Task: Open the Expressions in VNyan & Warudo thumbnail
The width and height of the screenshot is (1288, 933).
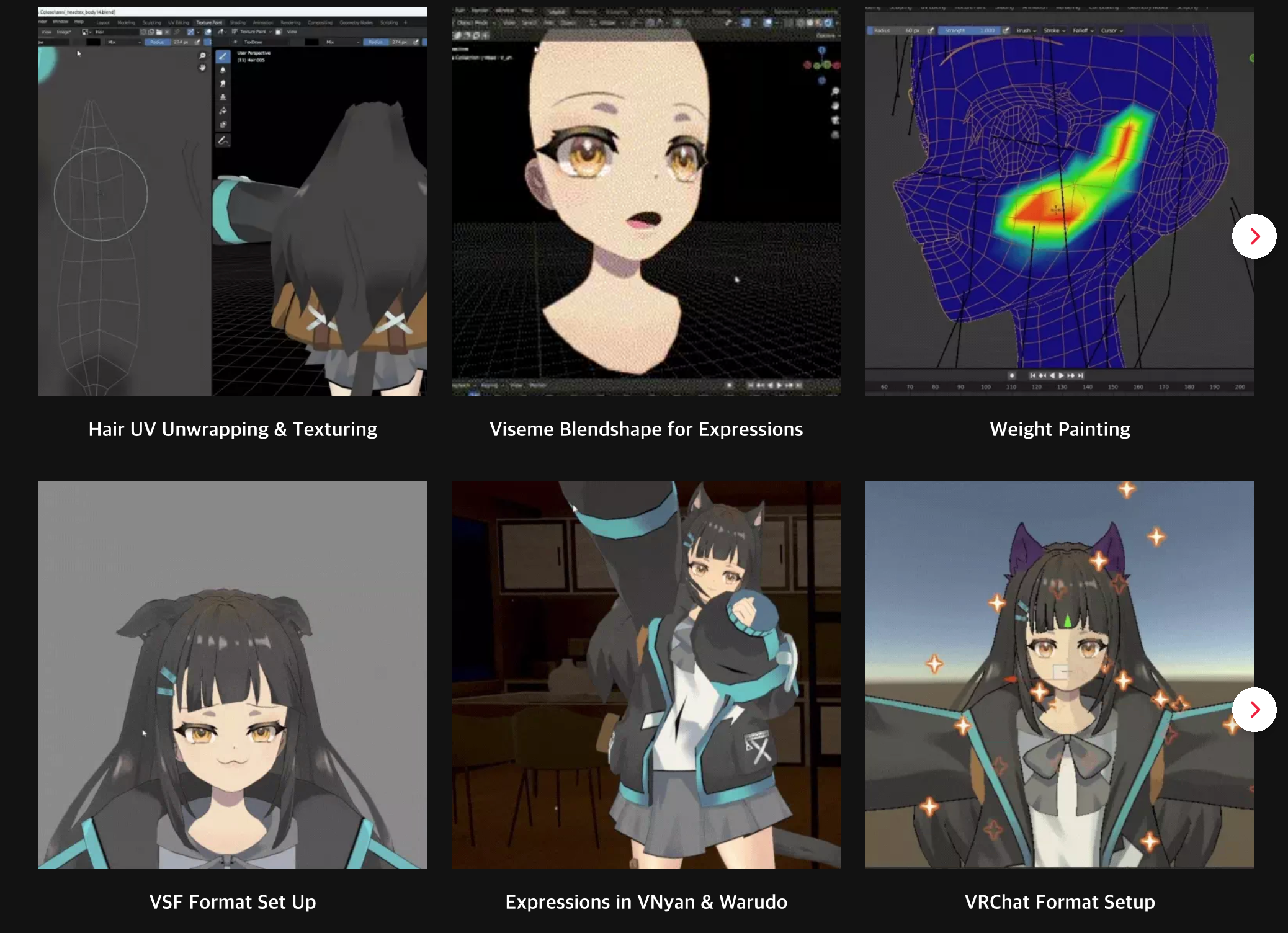Action: [646, 675]
